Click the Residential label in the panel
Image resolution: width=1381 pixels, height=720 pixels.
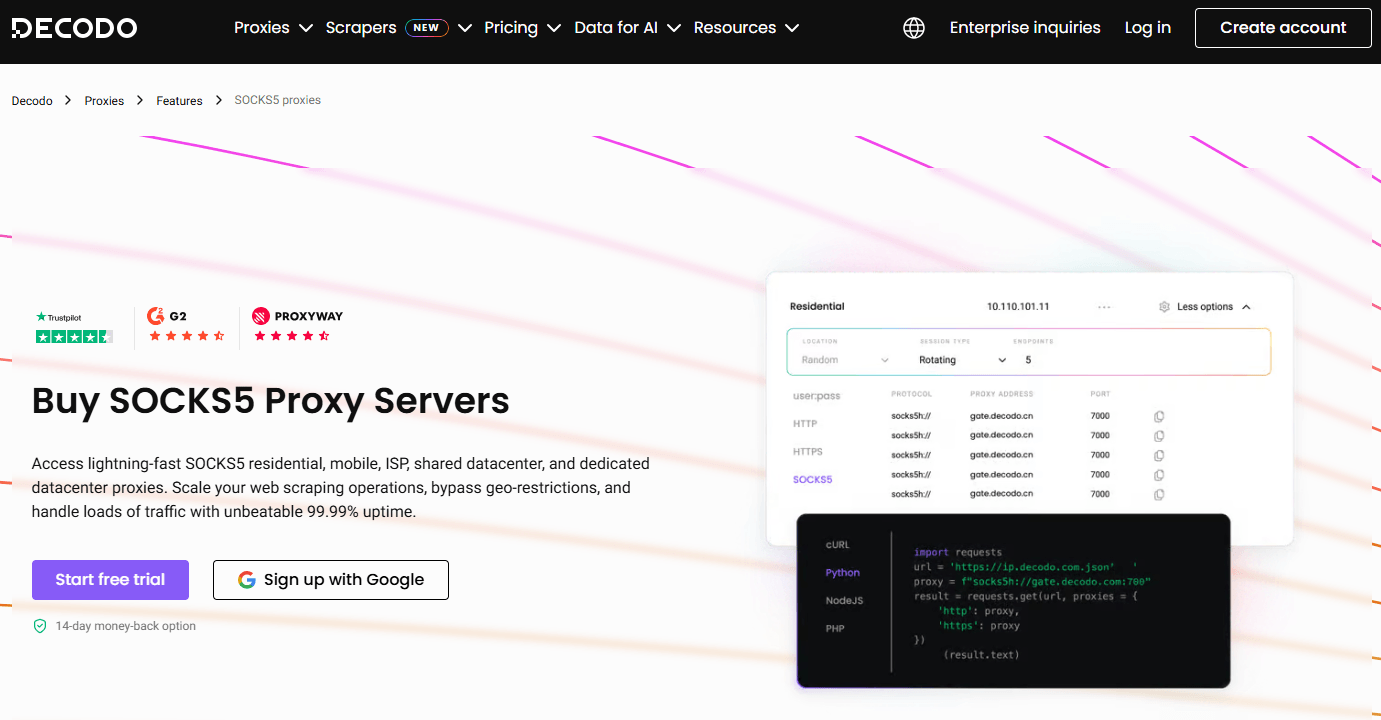pos(817,307)
